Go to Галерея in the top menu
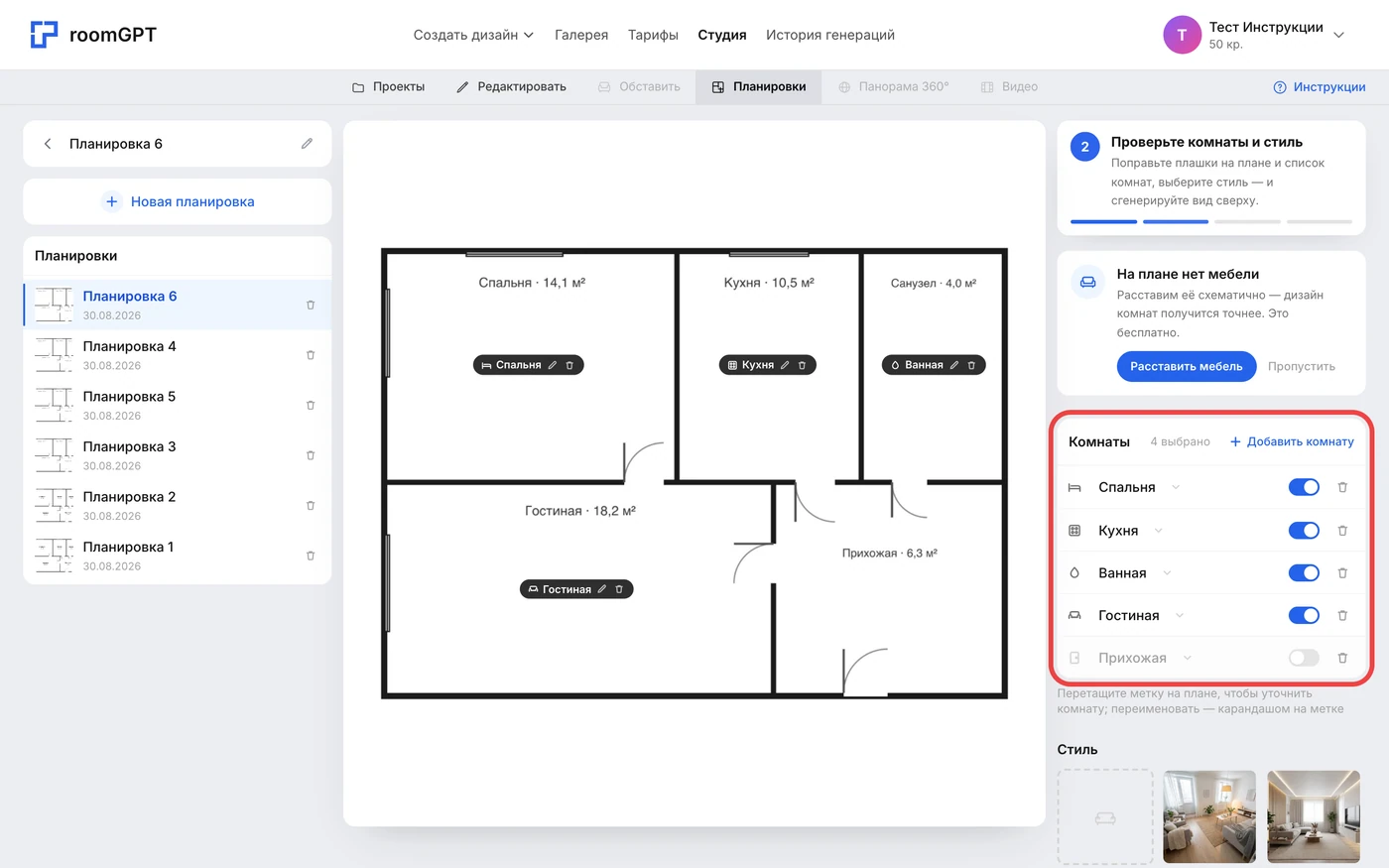This screenshot has width=1389, height=868. click(x=581, y=35)
